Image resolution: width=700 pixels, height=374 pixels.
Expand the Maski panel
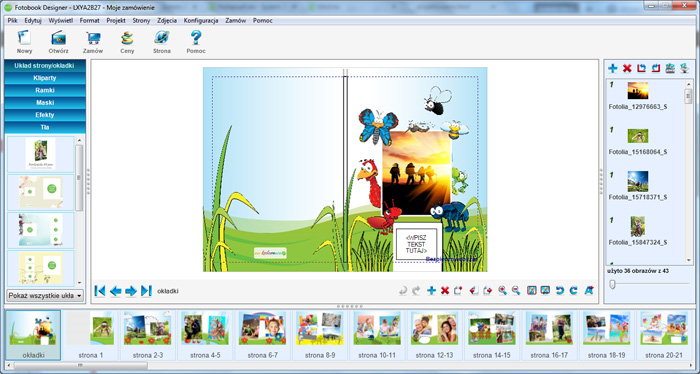pyautogui.click(x=45, y=103)
